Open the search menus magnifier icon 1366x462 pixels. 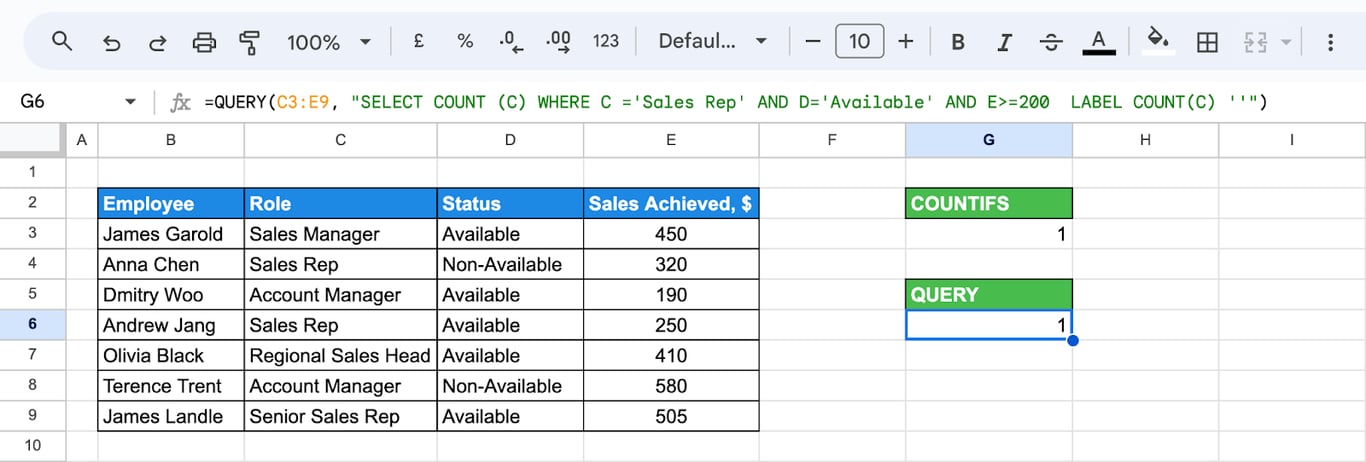pyautogui.click(x=62, y=42)
